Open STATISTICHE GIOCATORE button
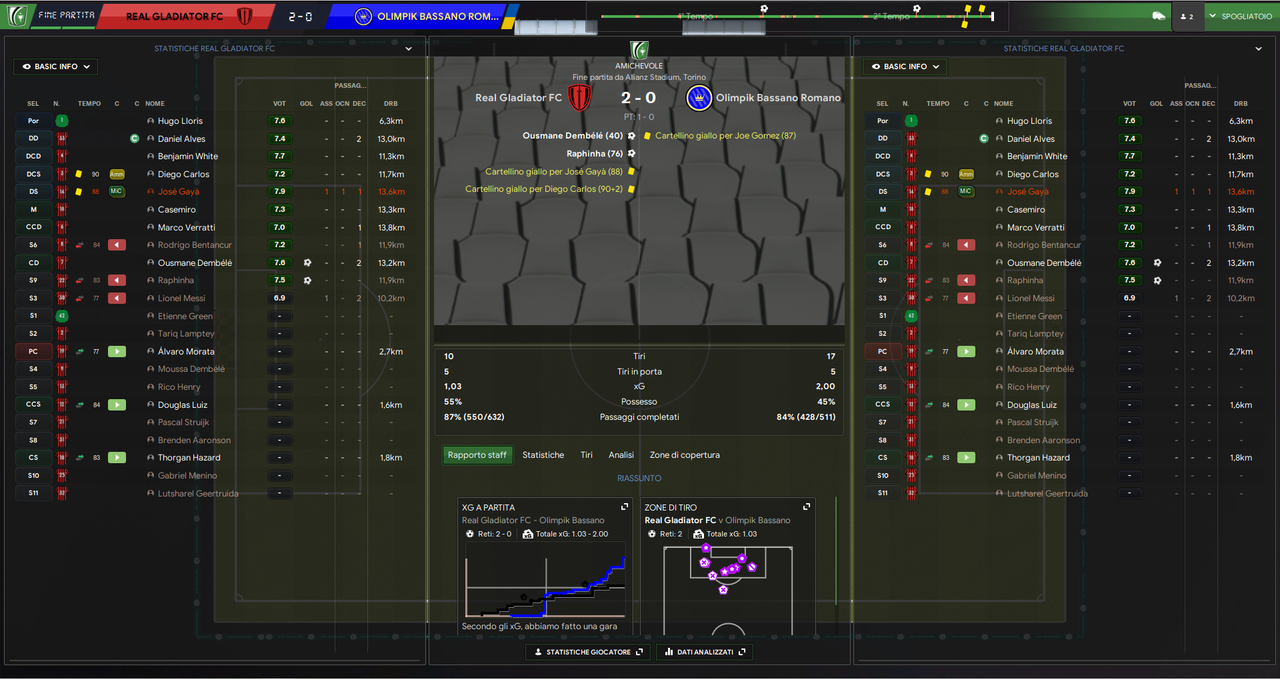This screenshot has height=679, width=1280. [x=588, y=652]
